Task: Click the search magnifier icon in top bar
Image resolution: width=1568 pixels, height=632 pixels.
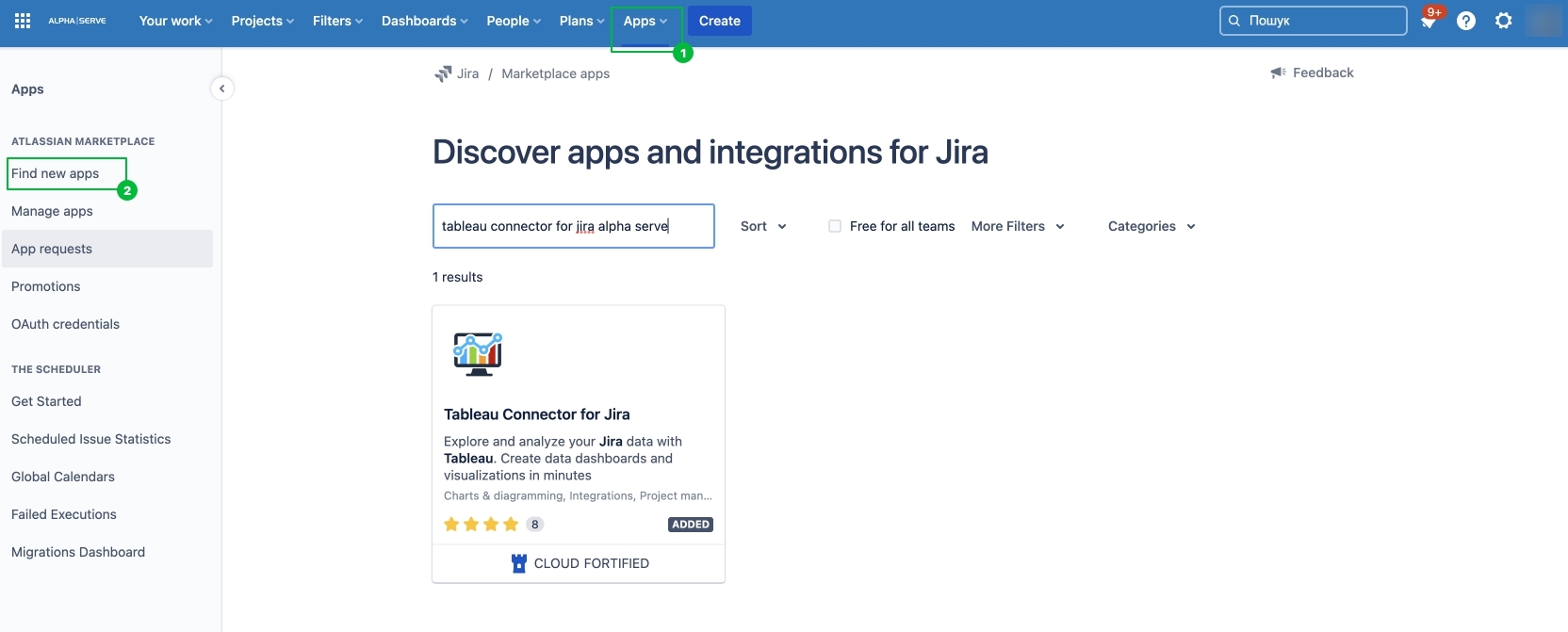Action: 1234,21
